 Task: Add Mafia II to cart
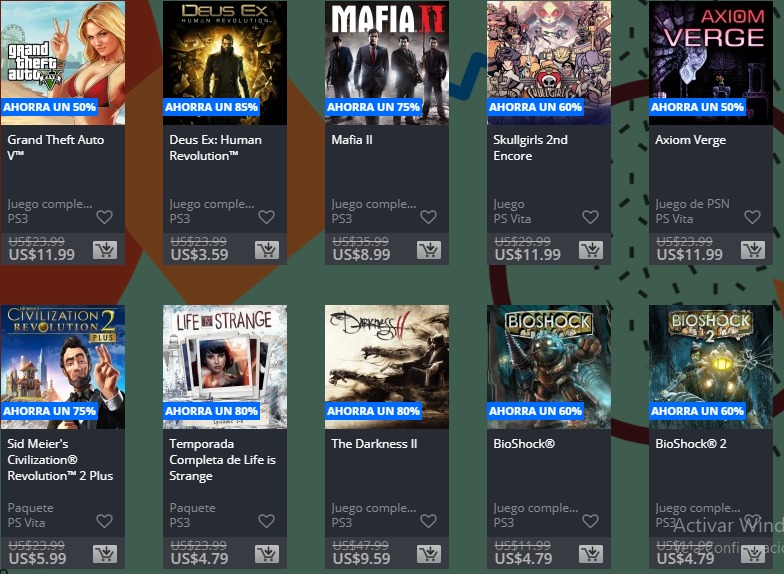[429, 250]
